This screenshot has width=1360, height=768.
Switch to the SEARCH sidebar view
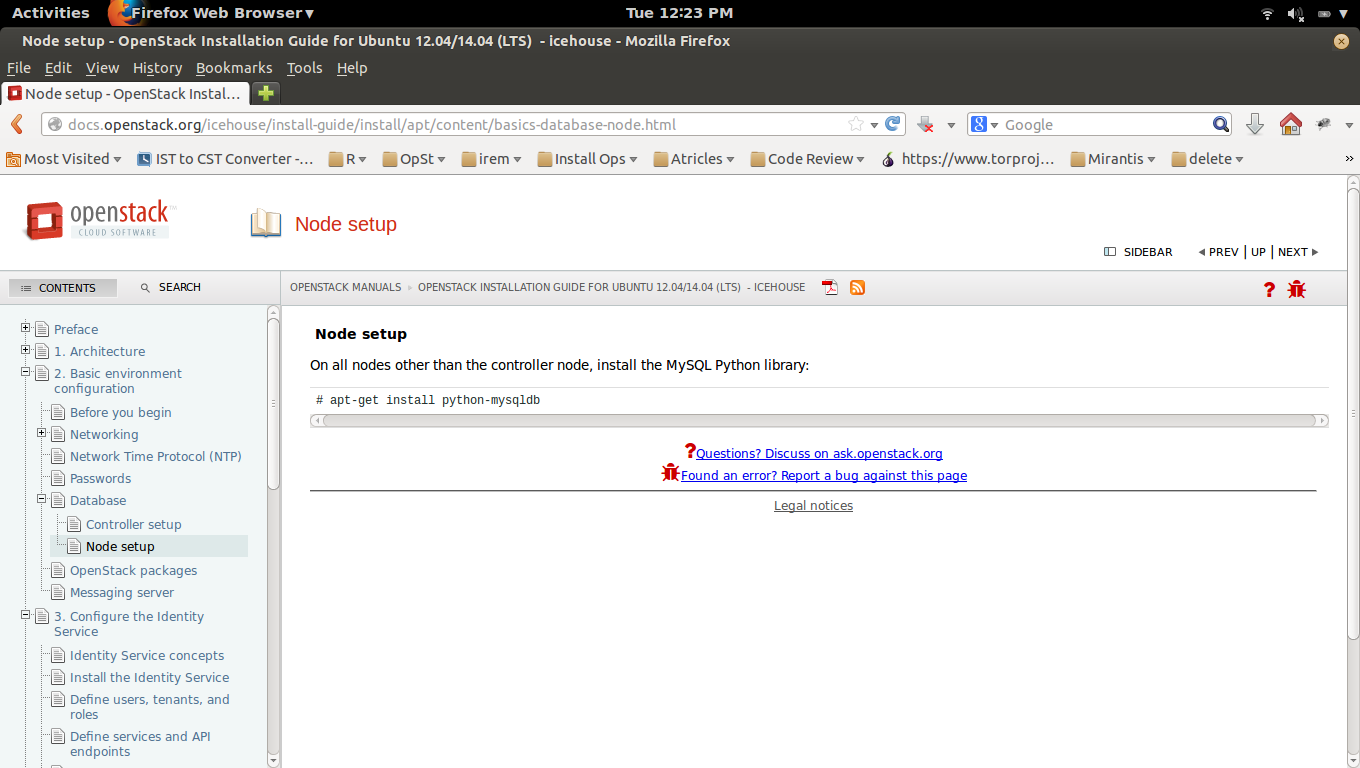point(171,287)
